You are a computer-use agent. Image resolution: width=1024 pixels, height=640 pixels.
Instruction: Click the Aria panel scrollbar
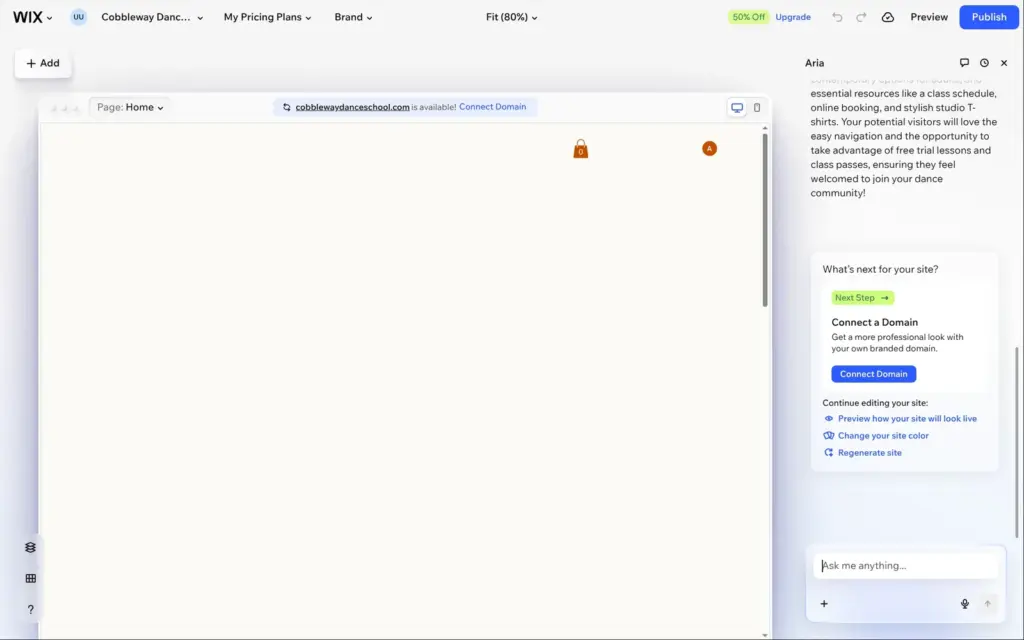pos(1016,443)
